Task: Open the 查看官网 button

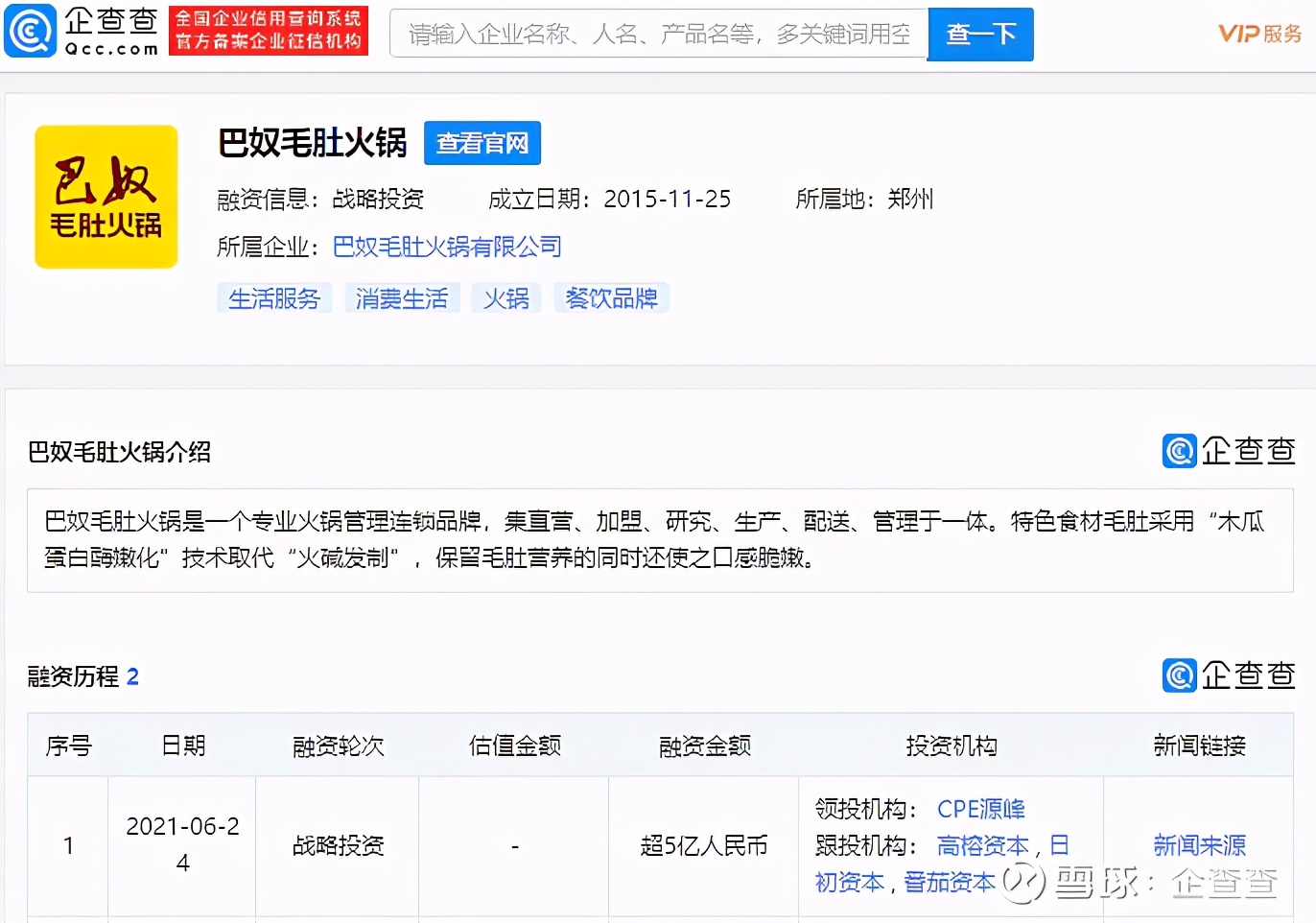Action: coord(482,143)
